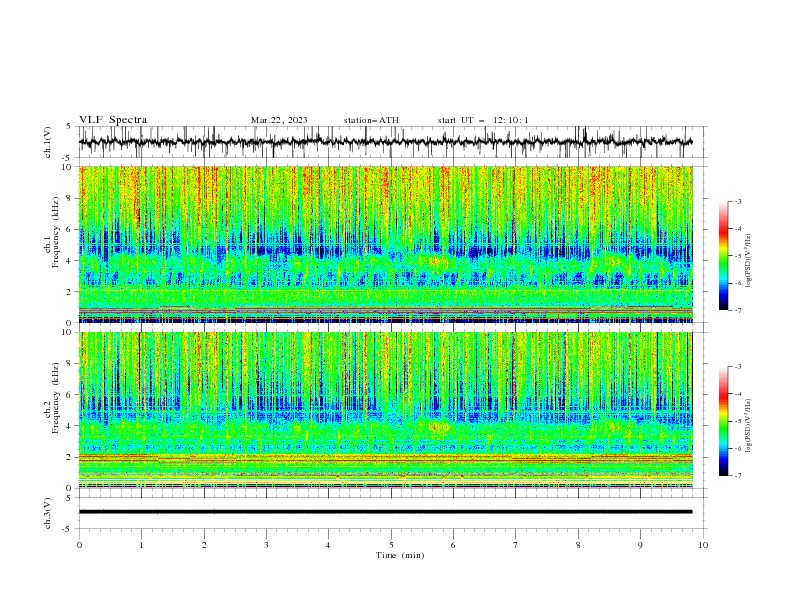
Task: Click the ch.2 color scale bar
Action: pos(723,421)
